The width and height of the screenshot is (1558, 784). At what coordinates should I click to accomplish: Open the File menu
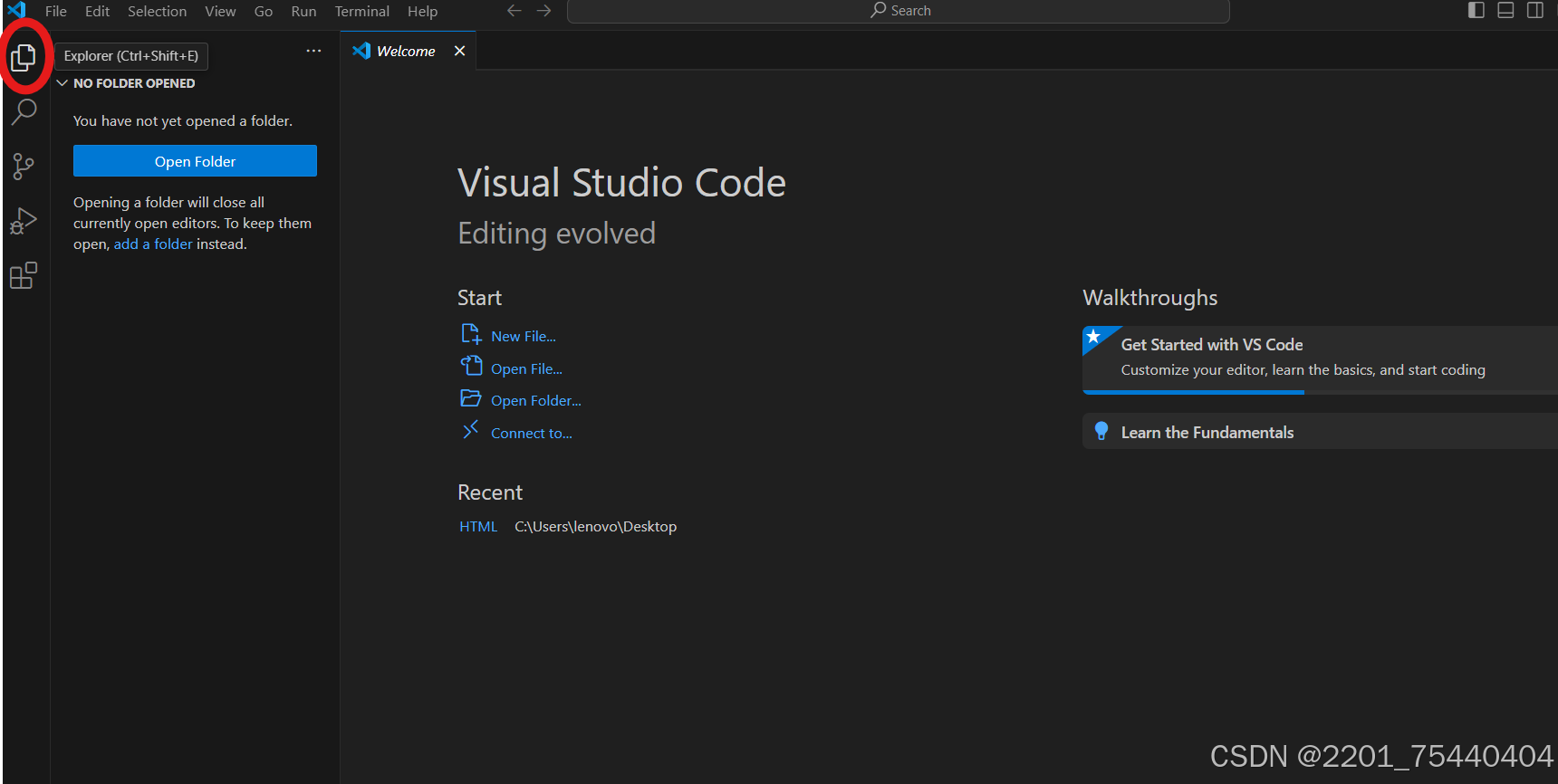click(56, 11)
